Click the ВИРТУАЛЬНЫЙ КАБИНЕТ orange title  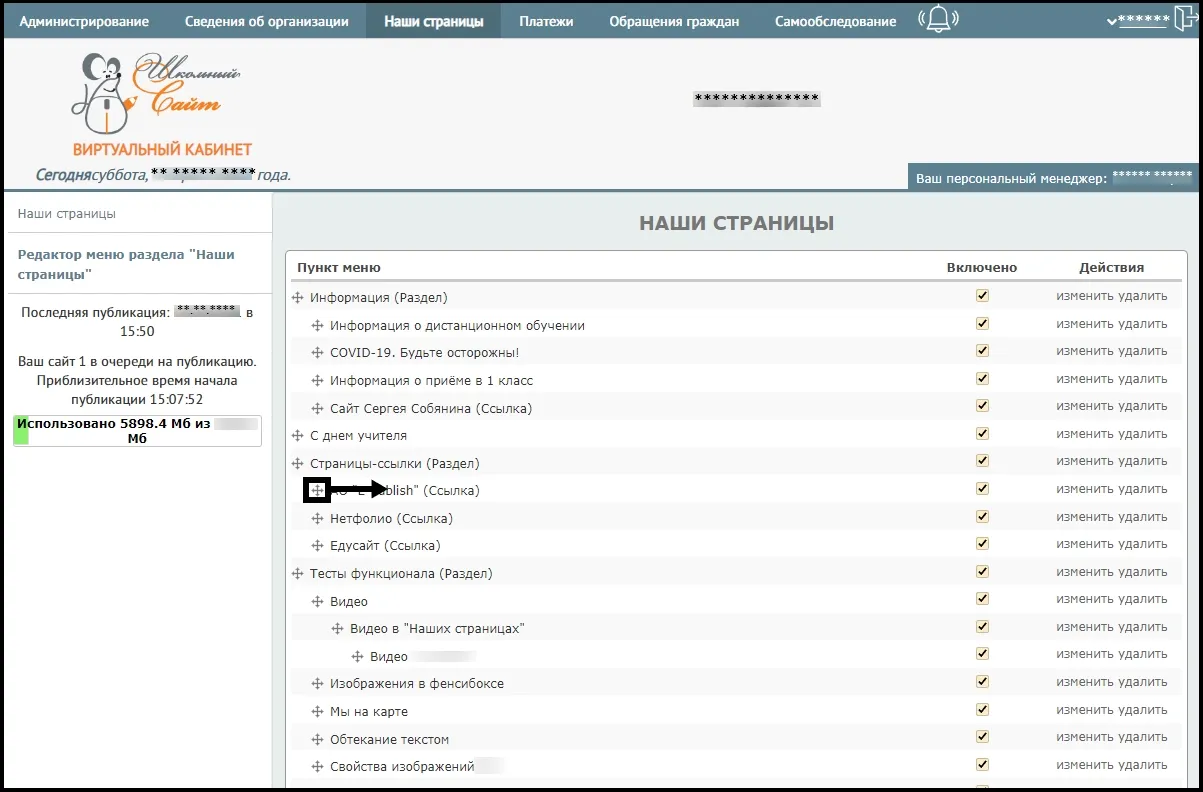(162, 150)
